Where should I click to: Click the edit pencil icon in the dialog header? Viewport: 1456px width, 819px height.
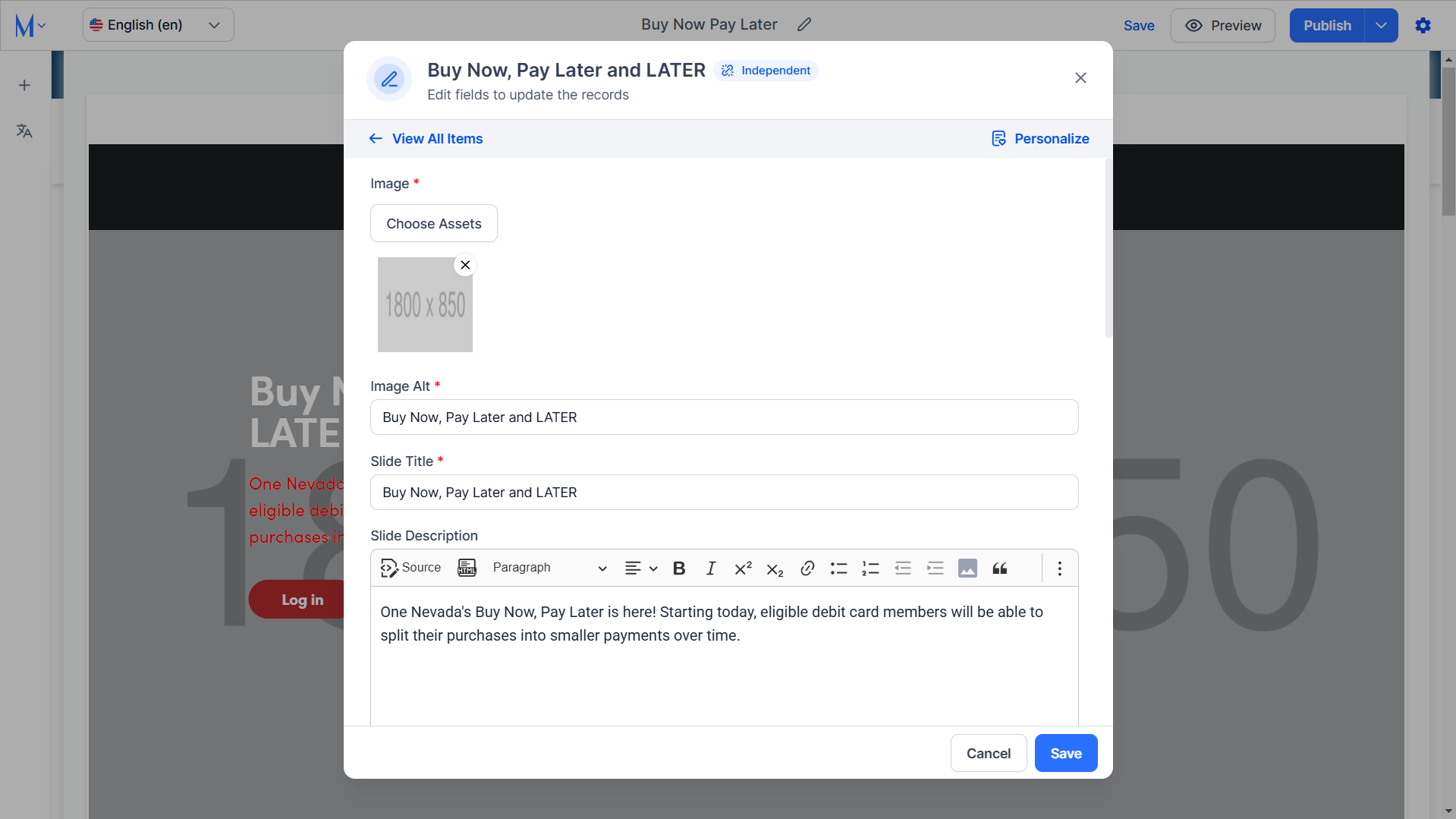point(389,79)
